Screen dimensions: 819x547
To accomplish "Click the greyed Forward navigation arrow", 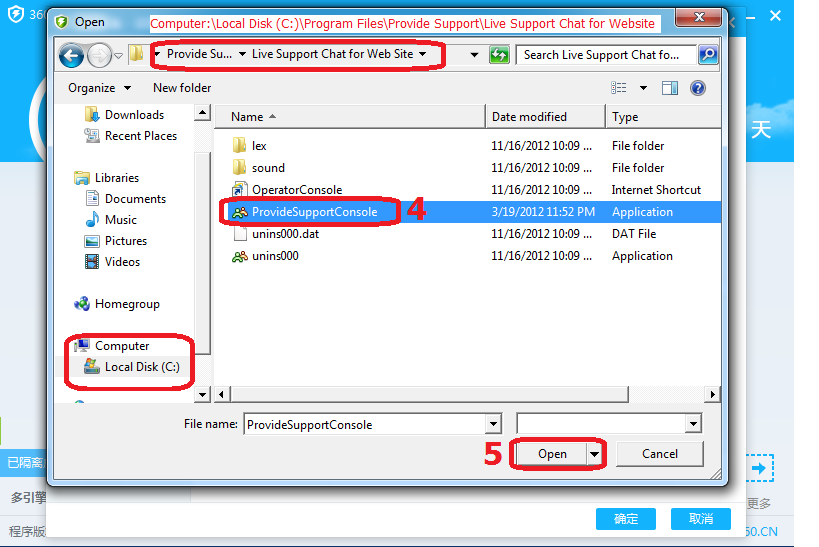I will tap(99, 55).
